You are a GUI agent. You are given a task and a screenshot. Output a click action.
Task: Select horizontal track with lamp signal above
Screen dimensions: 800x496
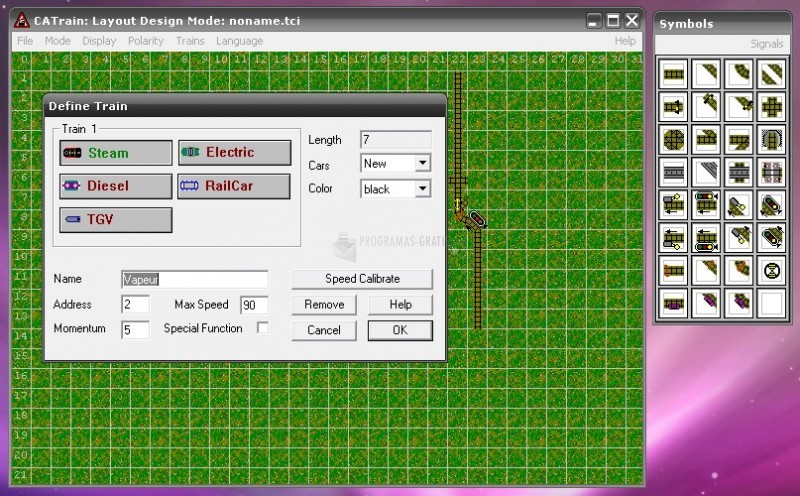click(x=673, y=205)
